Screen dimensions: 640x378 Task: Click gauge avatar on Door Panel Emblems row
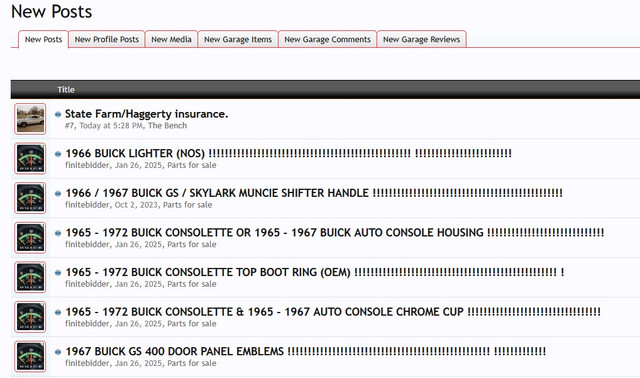pos(30,356)
